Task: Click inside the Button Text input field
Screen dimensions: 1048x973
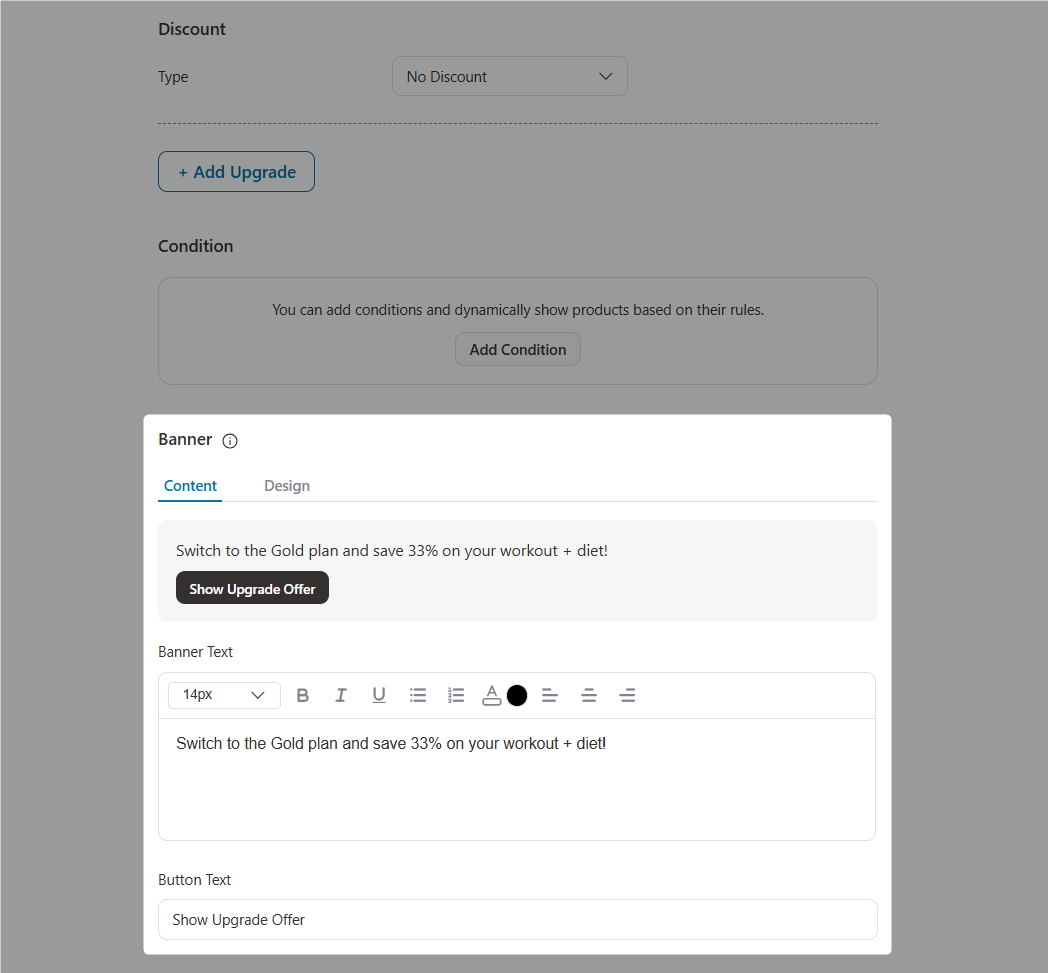Action: (517, 919)
